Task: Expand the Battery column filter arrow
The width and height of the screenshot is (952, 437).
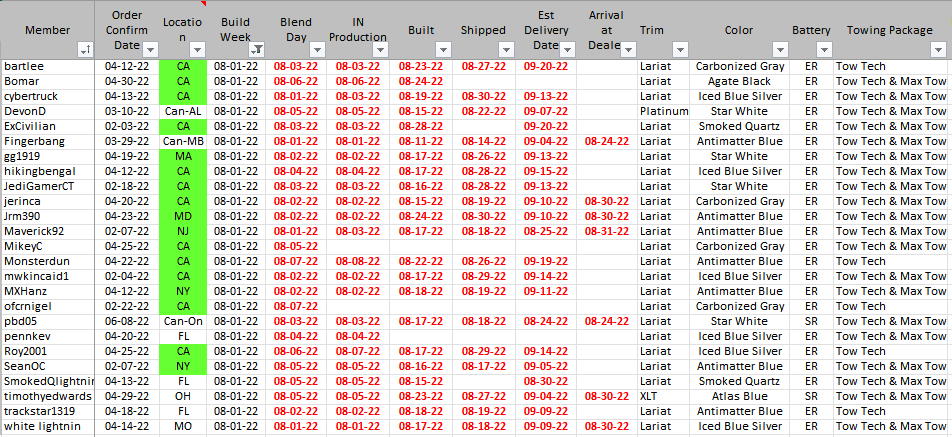Action: 823,48
